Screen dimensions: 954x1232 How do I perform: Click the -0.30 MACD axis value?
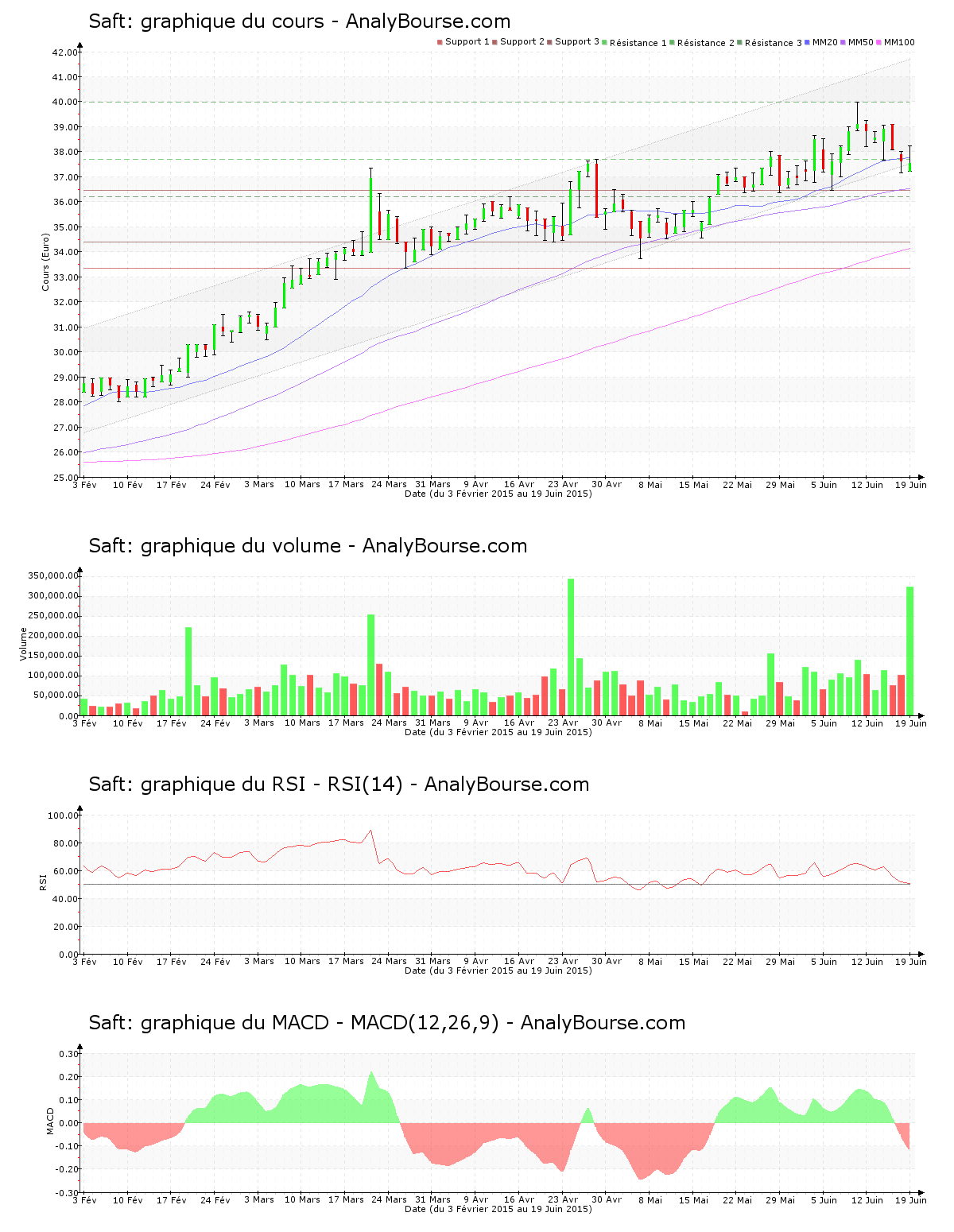click(x=67, y=1193)
